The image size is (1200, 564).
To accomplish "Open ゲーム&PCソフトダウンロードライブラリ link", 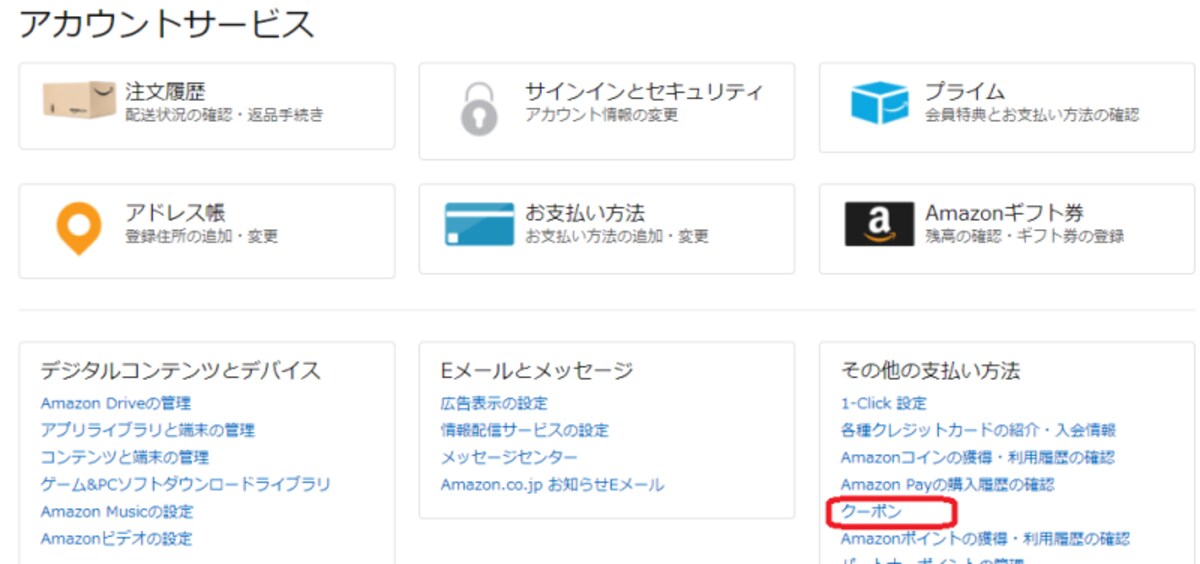I will (186, 485).
